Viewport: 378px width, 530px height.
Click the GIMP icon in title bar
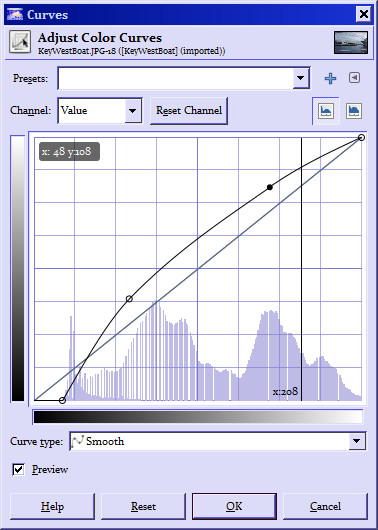coord(15,15)
